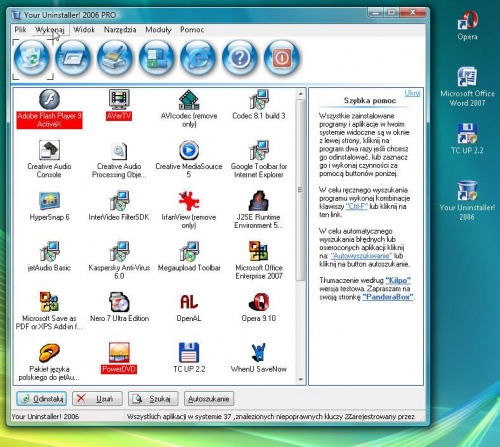Select Google Toolbar for Internet Explorer
The image size is (500, 447).
pos(259,159)
